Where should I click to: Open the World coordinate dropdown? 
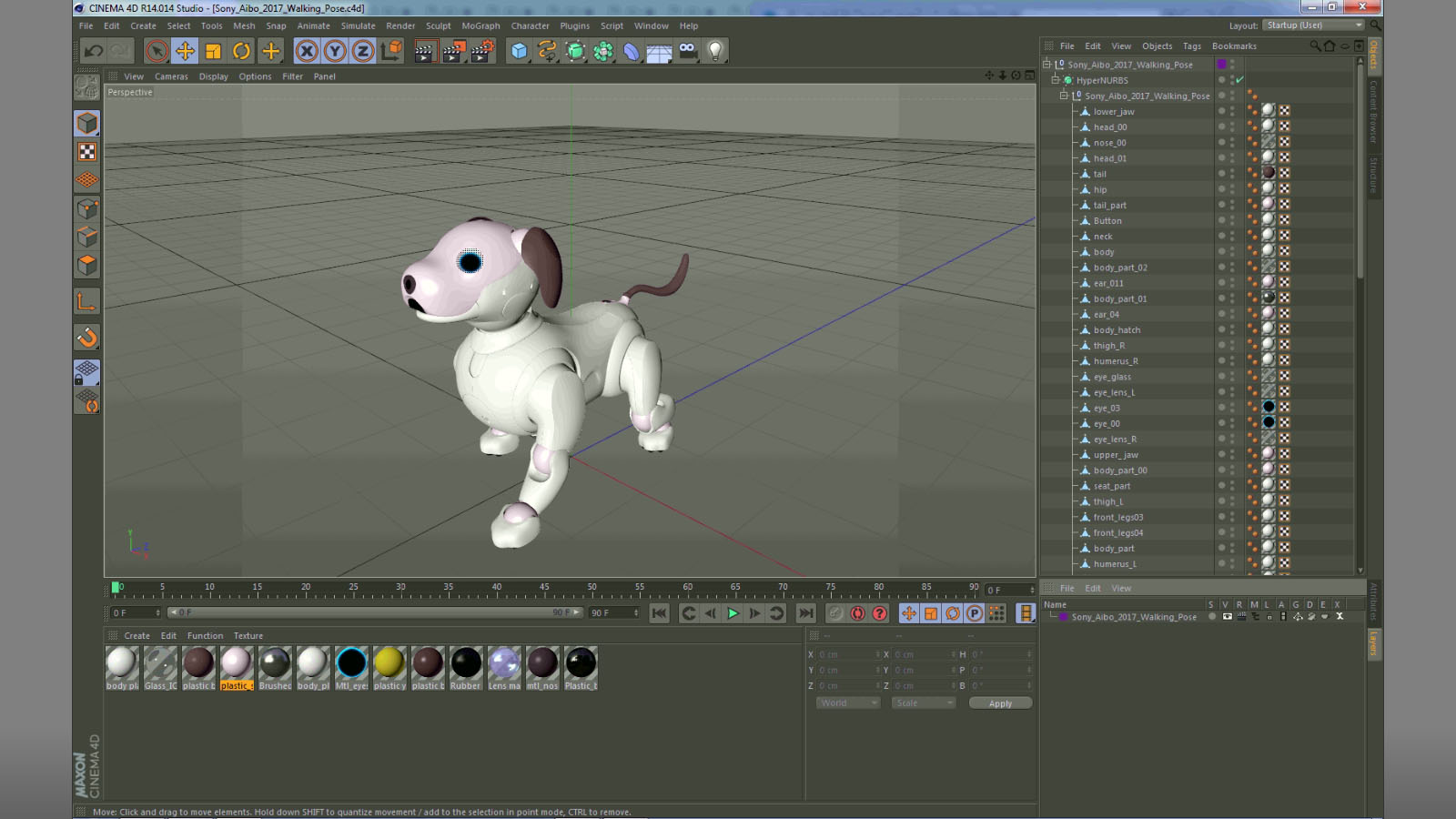point(847,703)
